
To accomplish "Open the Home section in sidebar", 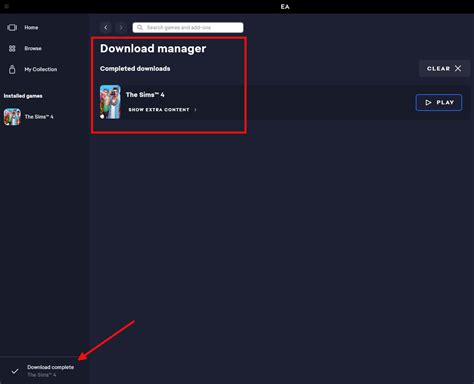I will click(31, 28).
